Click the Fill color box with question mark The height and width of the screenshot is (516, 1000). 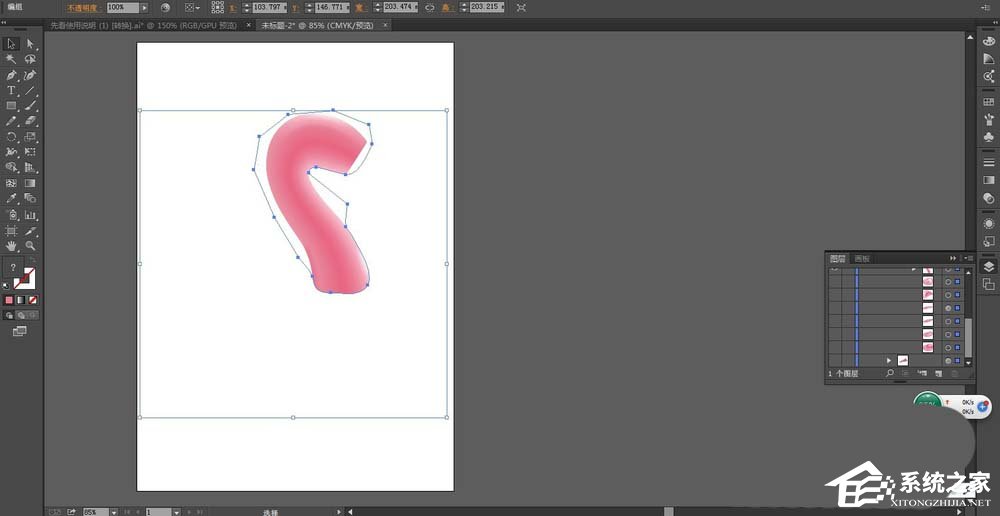pyautogui.click(x=13, y=268)
